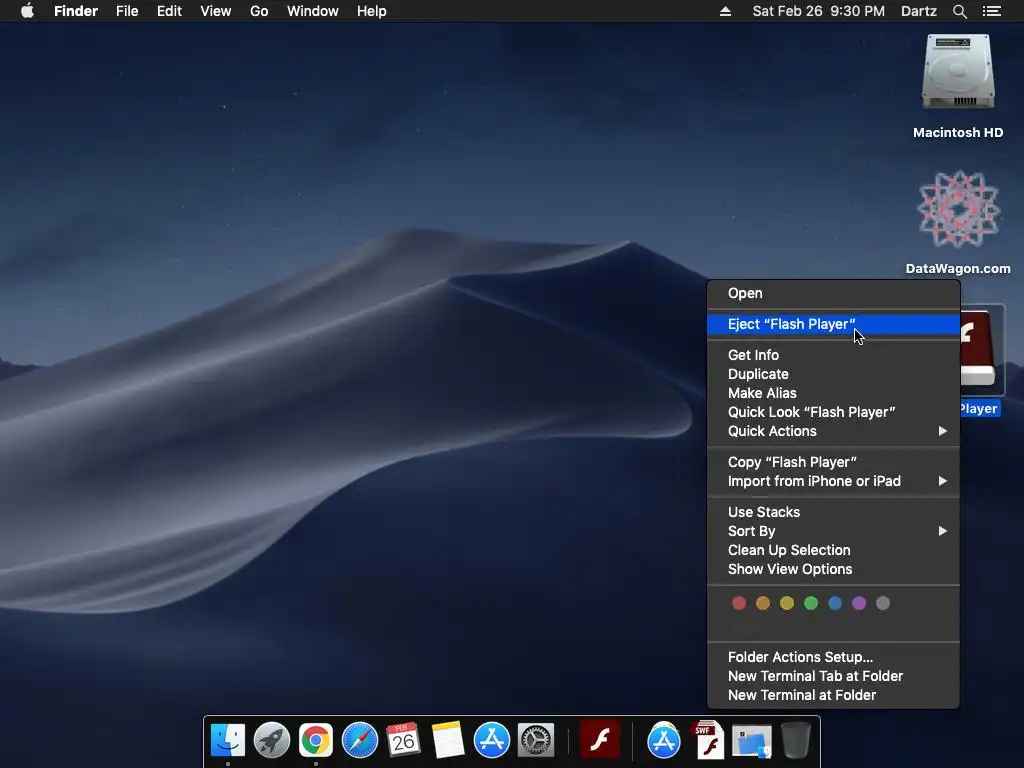Apply the gray tag color

(883, 603)
